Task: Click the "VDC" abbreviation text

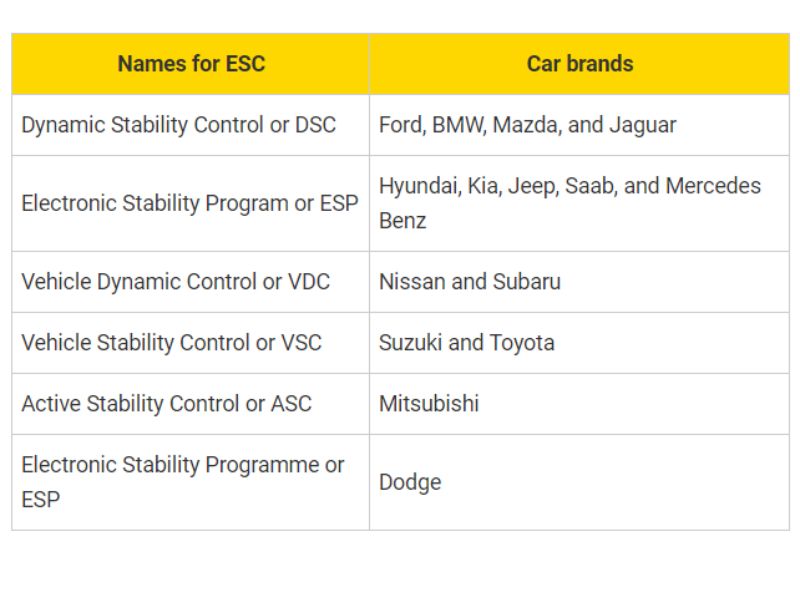Action: pyautogui.click(x=309, y=282)
